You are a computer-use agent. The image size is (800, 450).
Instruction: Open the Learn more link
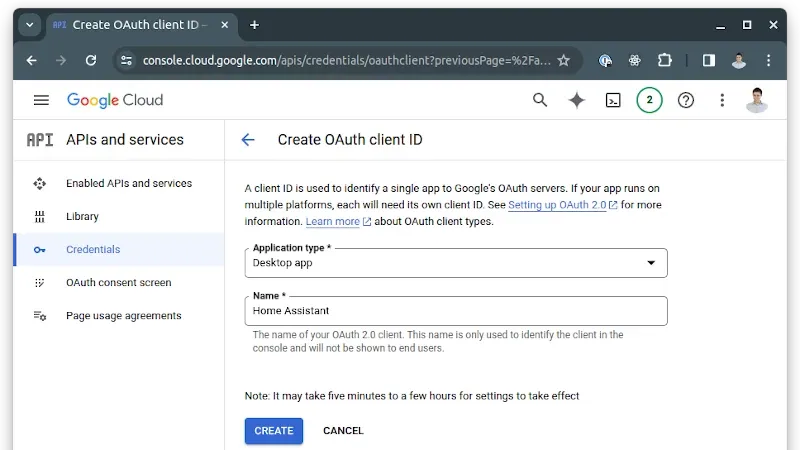333,222
